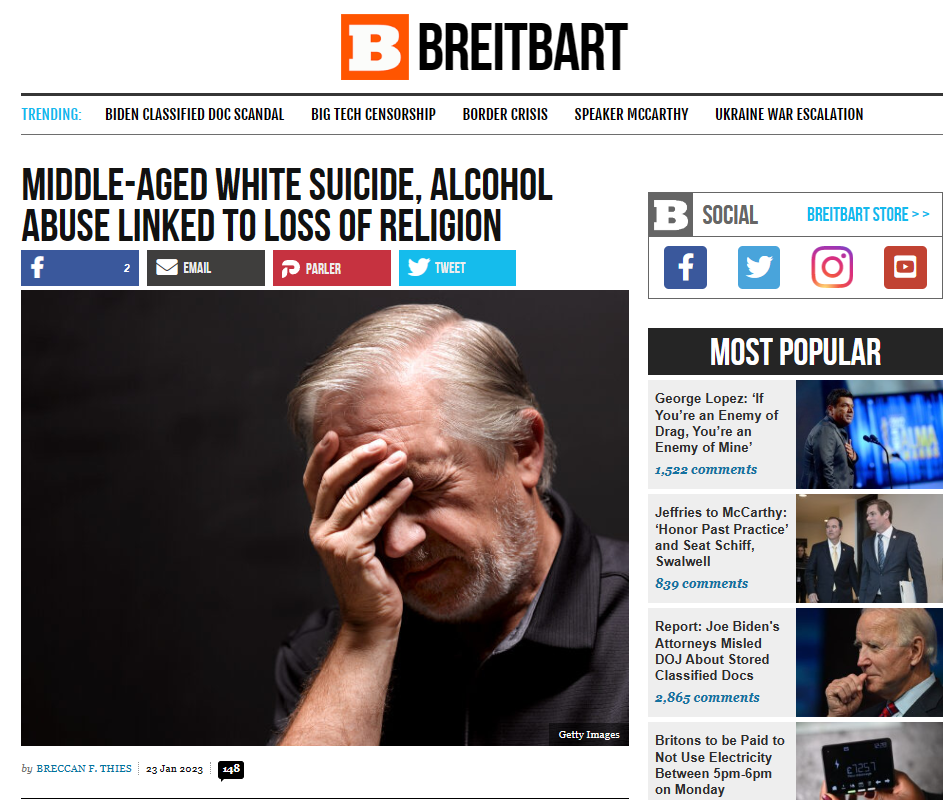Select Big Tech Censorship trending topic

[373, 114]
